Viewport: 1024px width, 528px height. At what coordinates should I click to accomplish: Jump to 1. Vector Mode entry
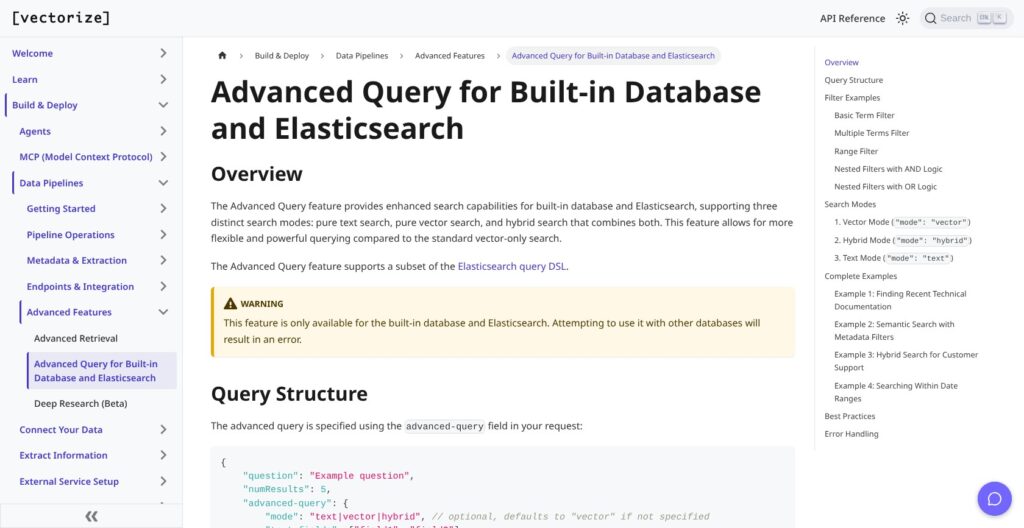tap(903, 222)
